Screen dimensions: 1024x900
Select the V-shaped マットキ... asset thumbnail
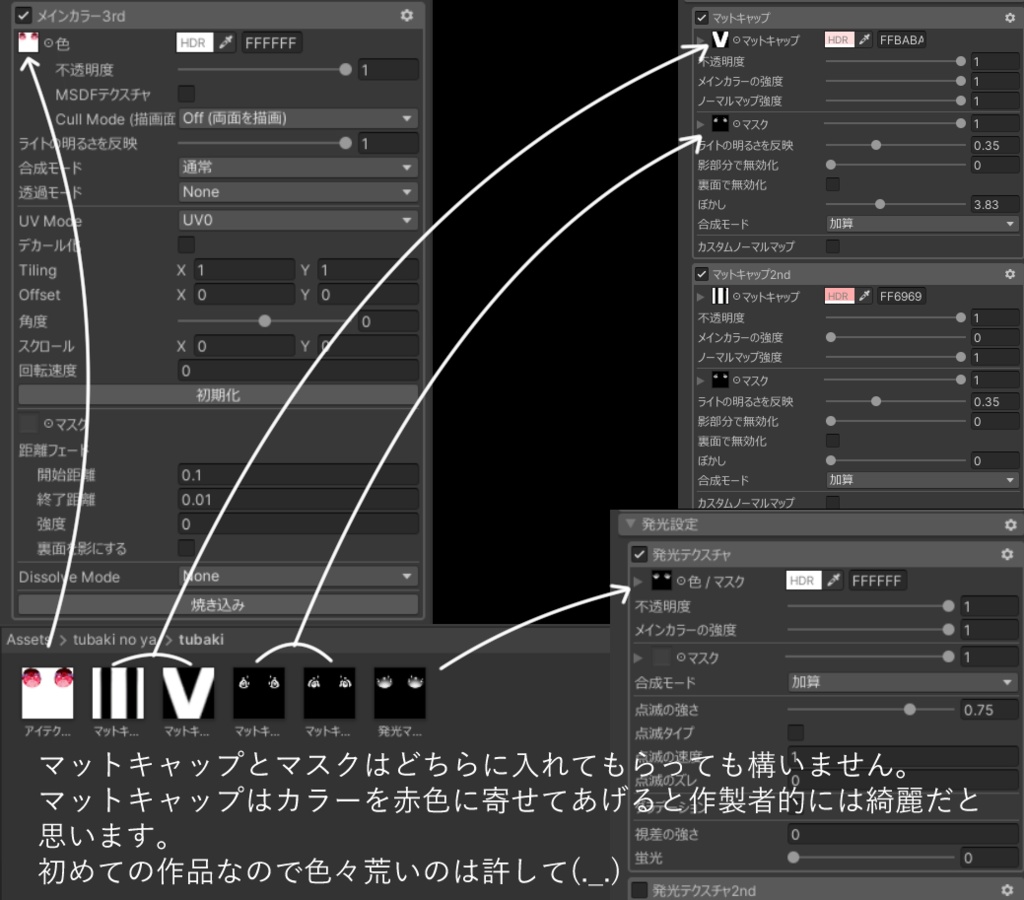pos(188,692)
